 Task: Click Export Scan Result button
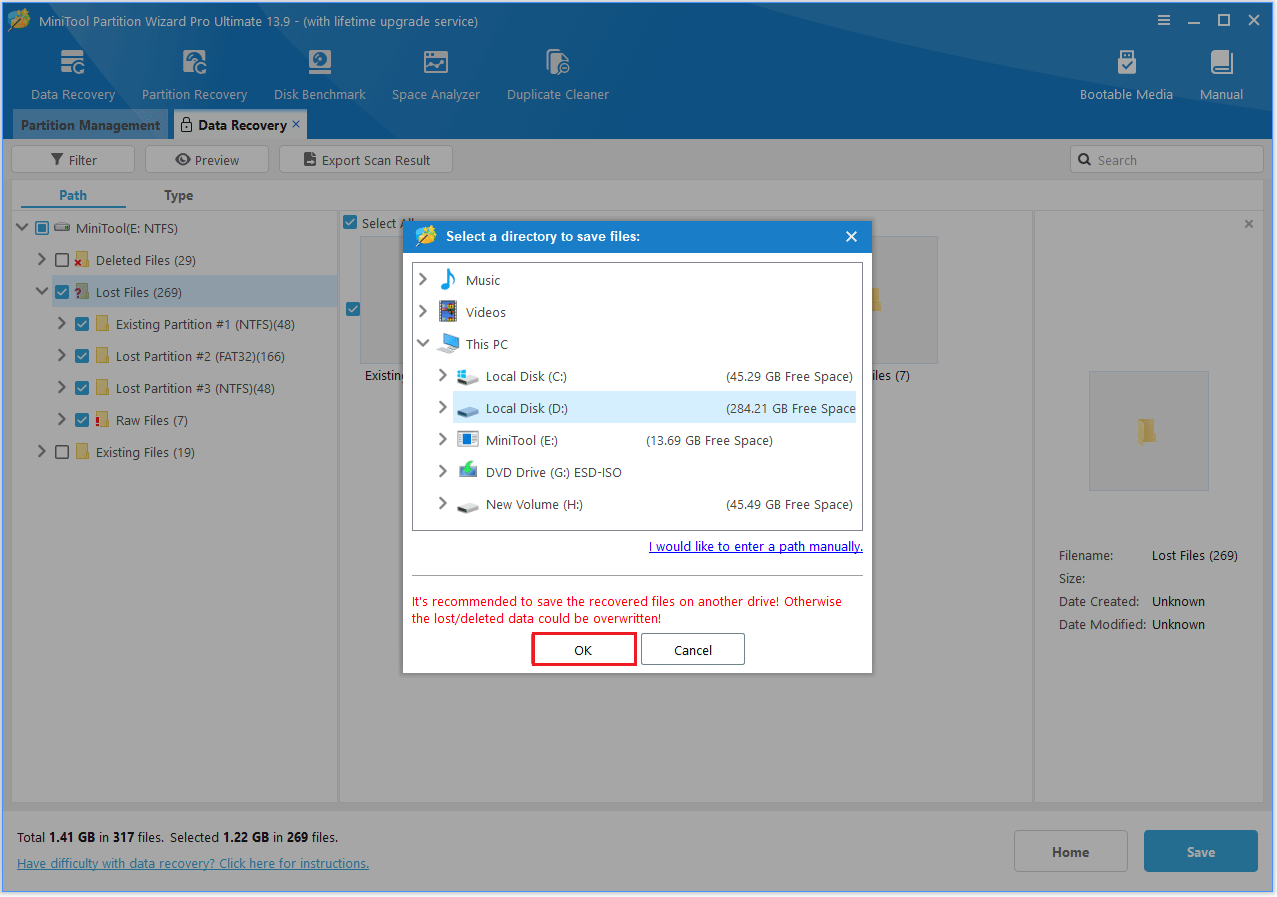click(366, 160)
